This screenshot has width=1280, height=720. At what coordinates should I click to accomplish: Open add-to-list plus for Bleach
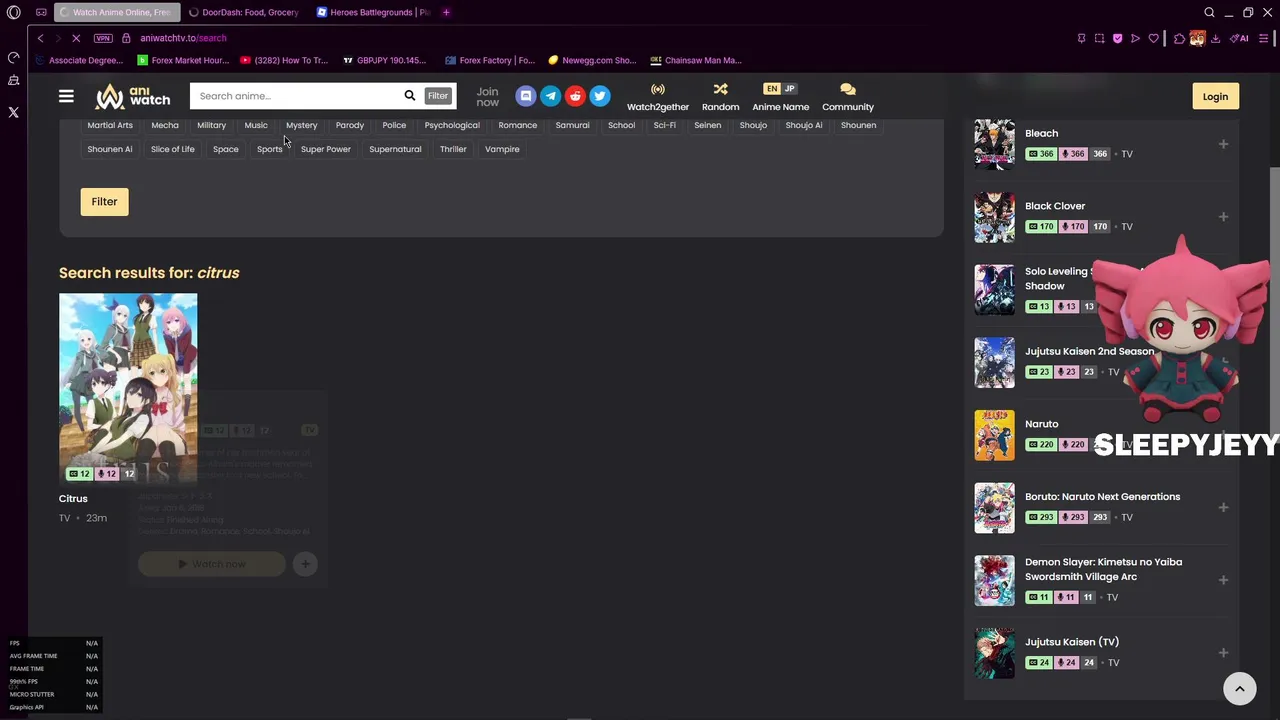coord(1223,144)
